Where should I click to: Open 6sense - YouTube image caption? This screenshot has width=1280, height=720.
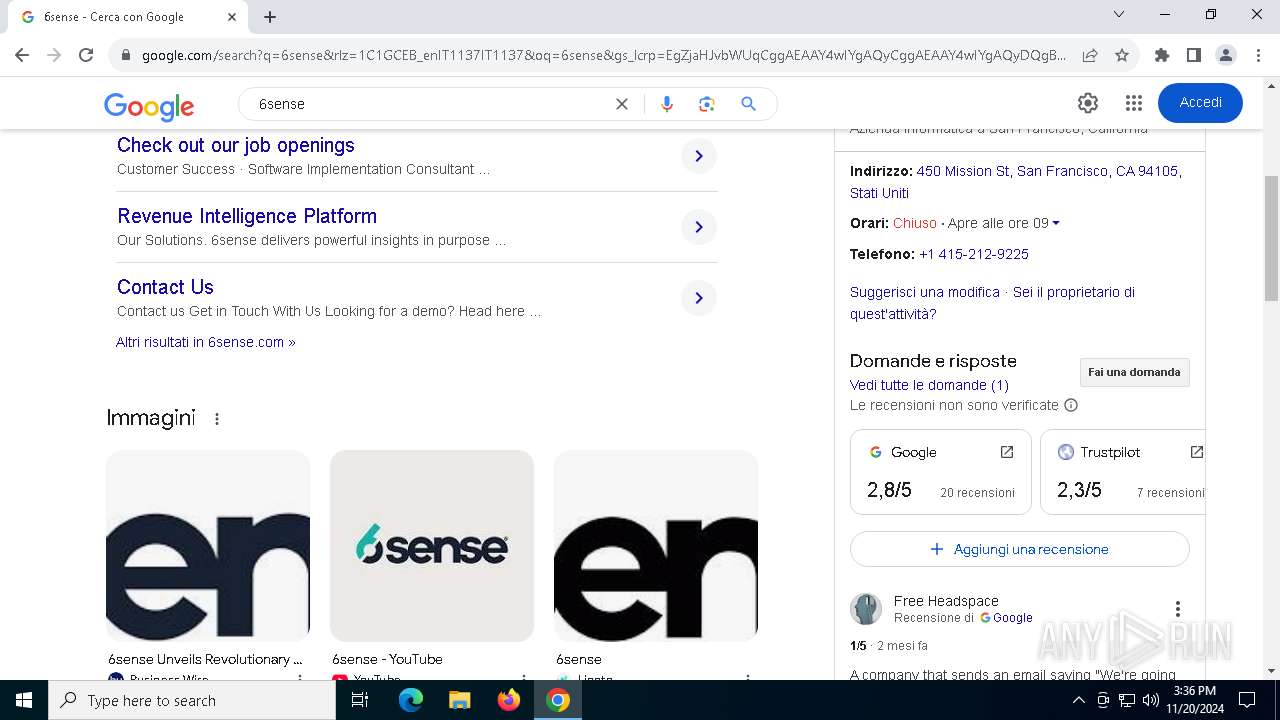(387, 659)
